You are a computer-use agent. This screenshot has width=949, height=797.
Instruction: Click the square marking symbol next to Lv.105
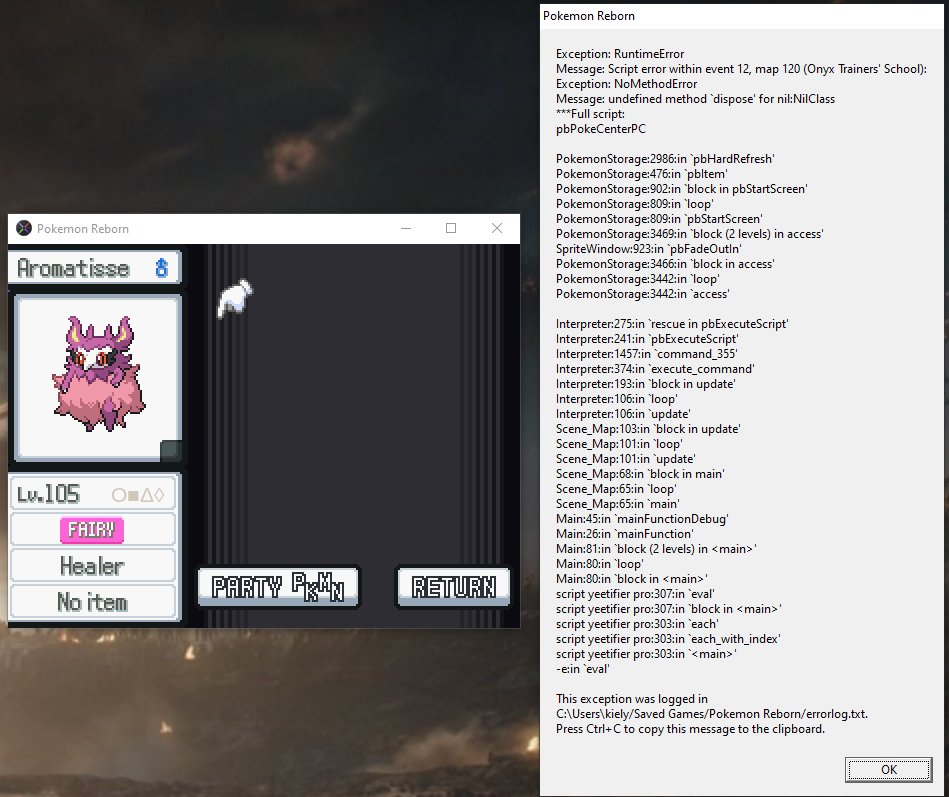pyautogui.click(x=133, y=496)
